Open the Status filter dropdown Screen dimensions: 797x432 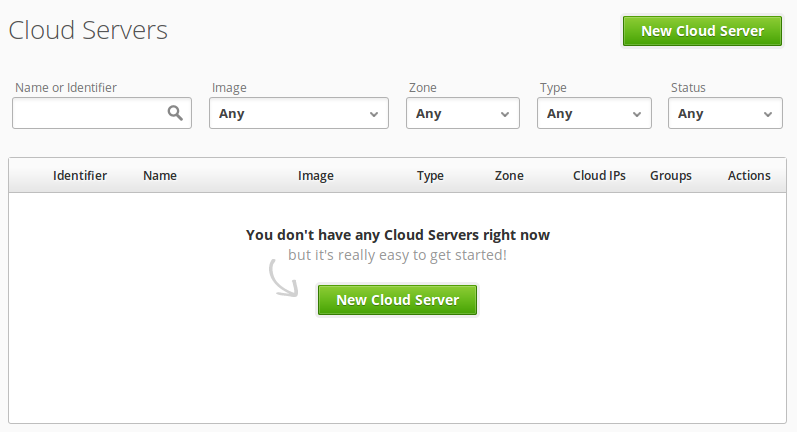(x=725, y=113)
